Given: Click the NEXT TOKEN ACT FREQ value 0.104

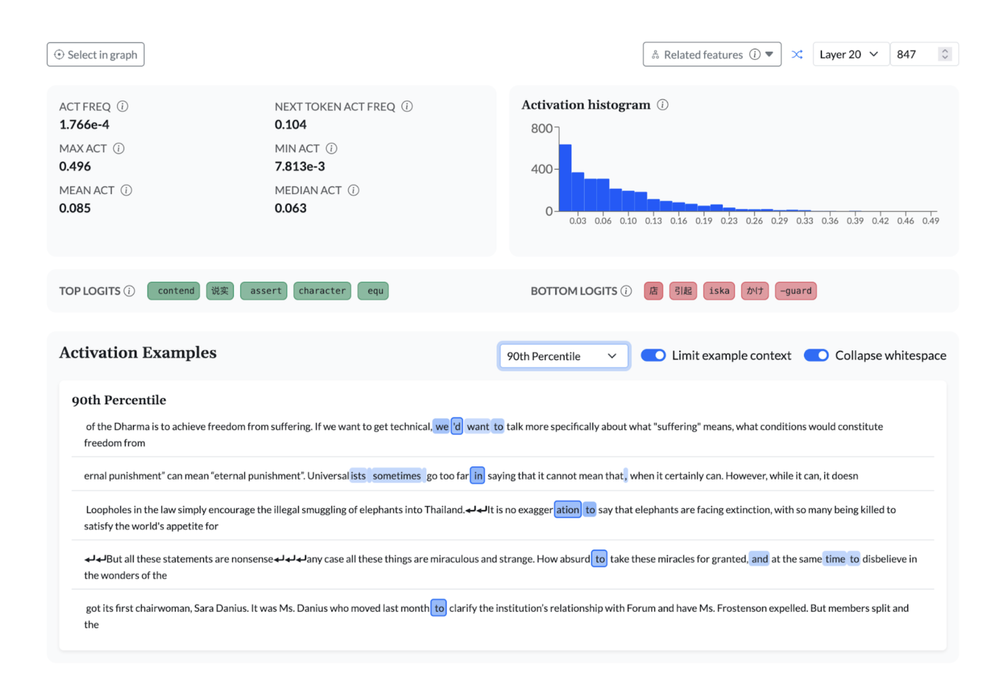Looking at the screenshot, I should click(x=291, y=124).
